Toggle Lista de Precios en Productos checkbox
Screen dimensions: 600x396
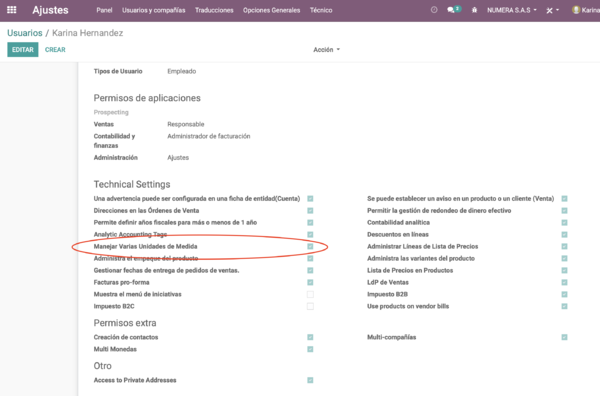pyautogui.click(x=564, y=271)
